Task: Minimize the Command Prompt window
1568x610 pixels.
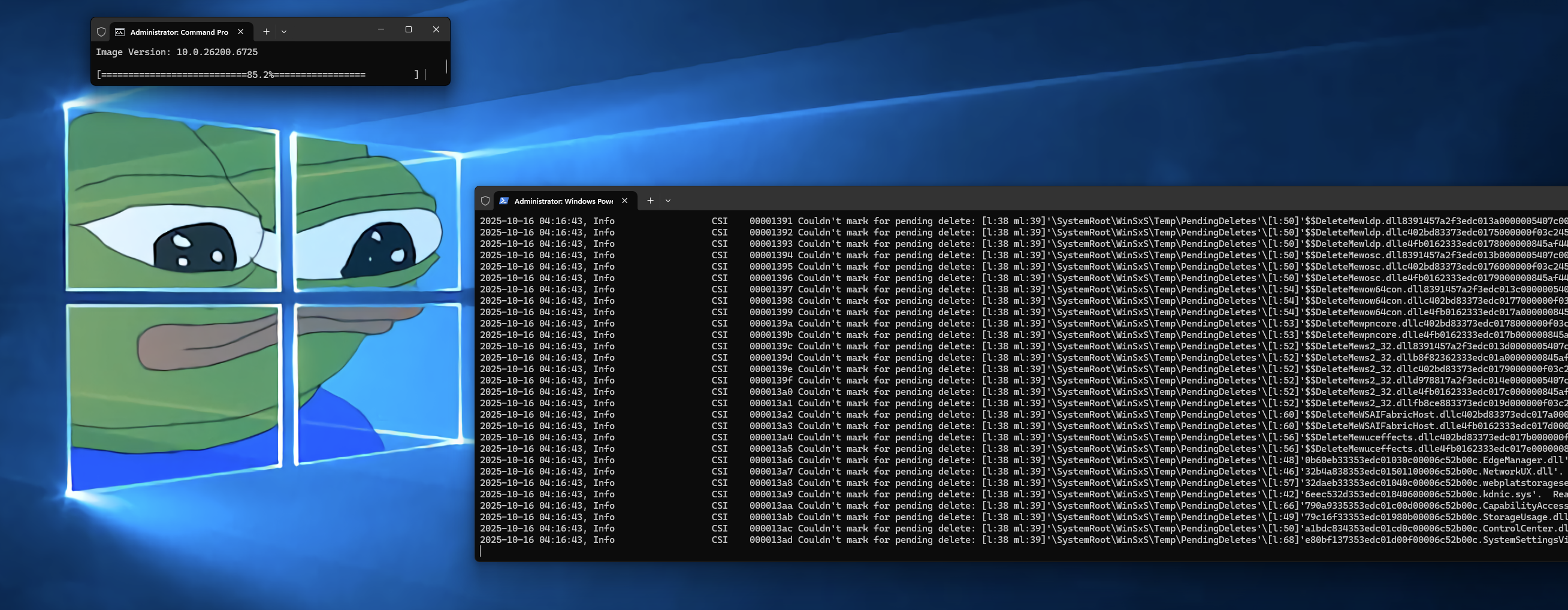Action: click(x=381, y=29)
